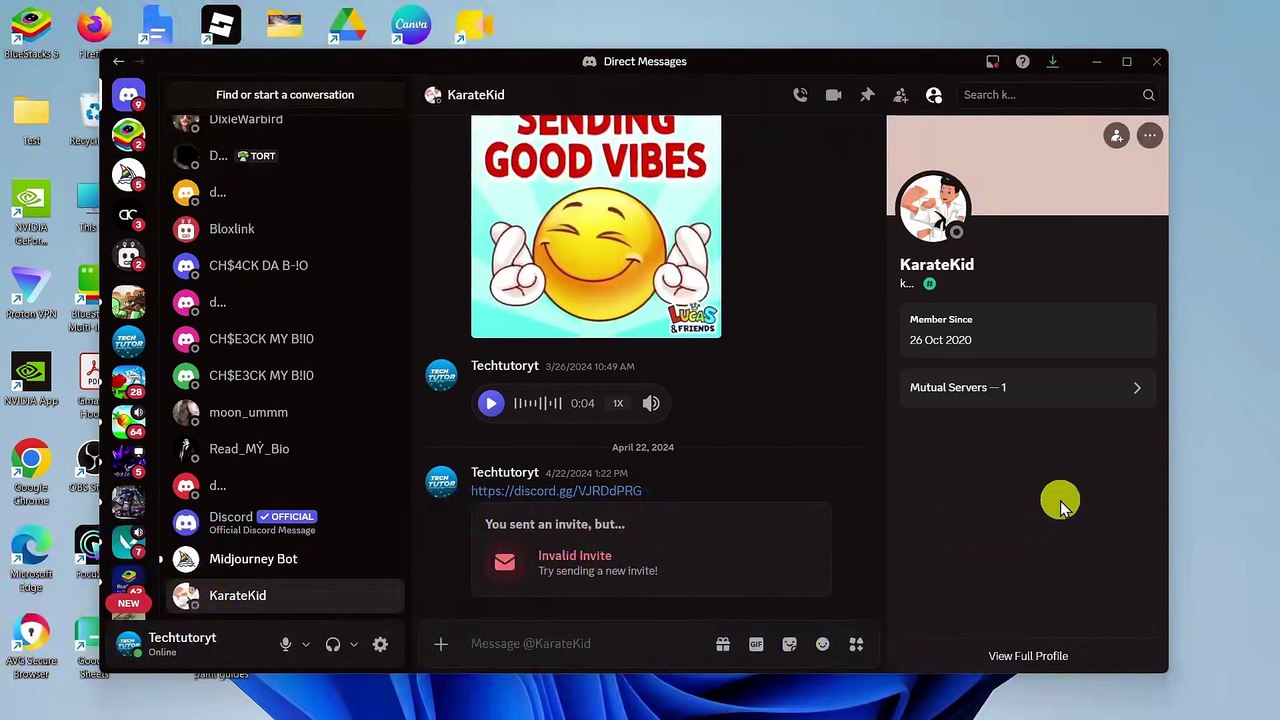Screen dimensions: 1280x720
Task: Open BlueStacks 5 desktop icon
Action: [31, 34]
